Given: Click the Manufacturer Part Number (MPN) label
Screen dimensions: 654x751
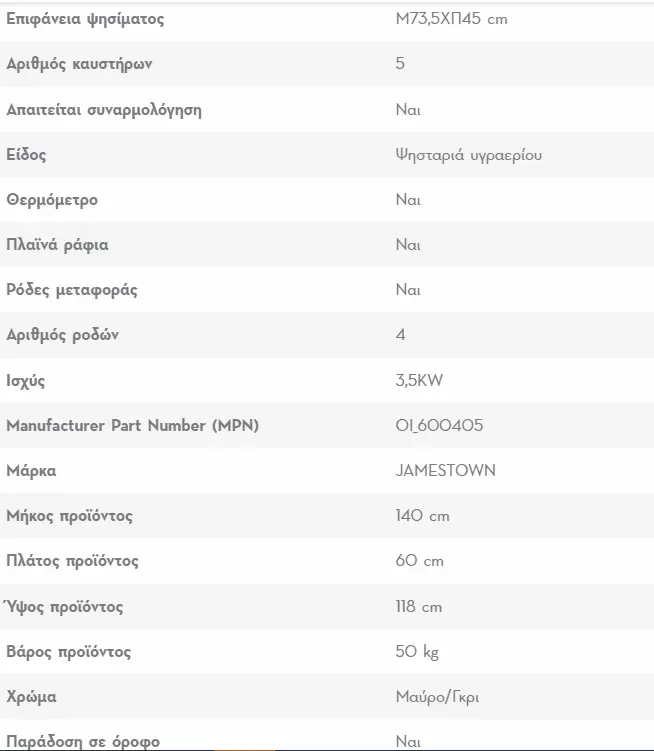Looking at the screenshot, I should 132,425.
